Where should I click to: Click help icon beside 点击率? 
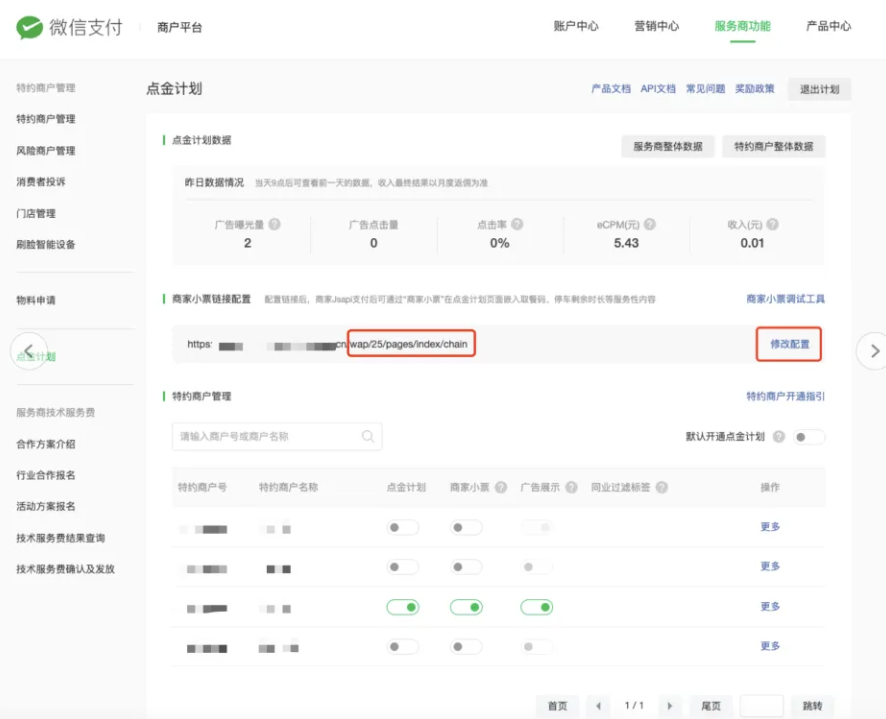coord(517,225)
